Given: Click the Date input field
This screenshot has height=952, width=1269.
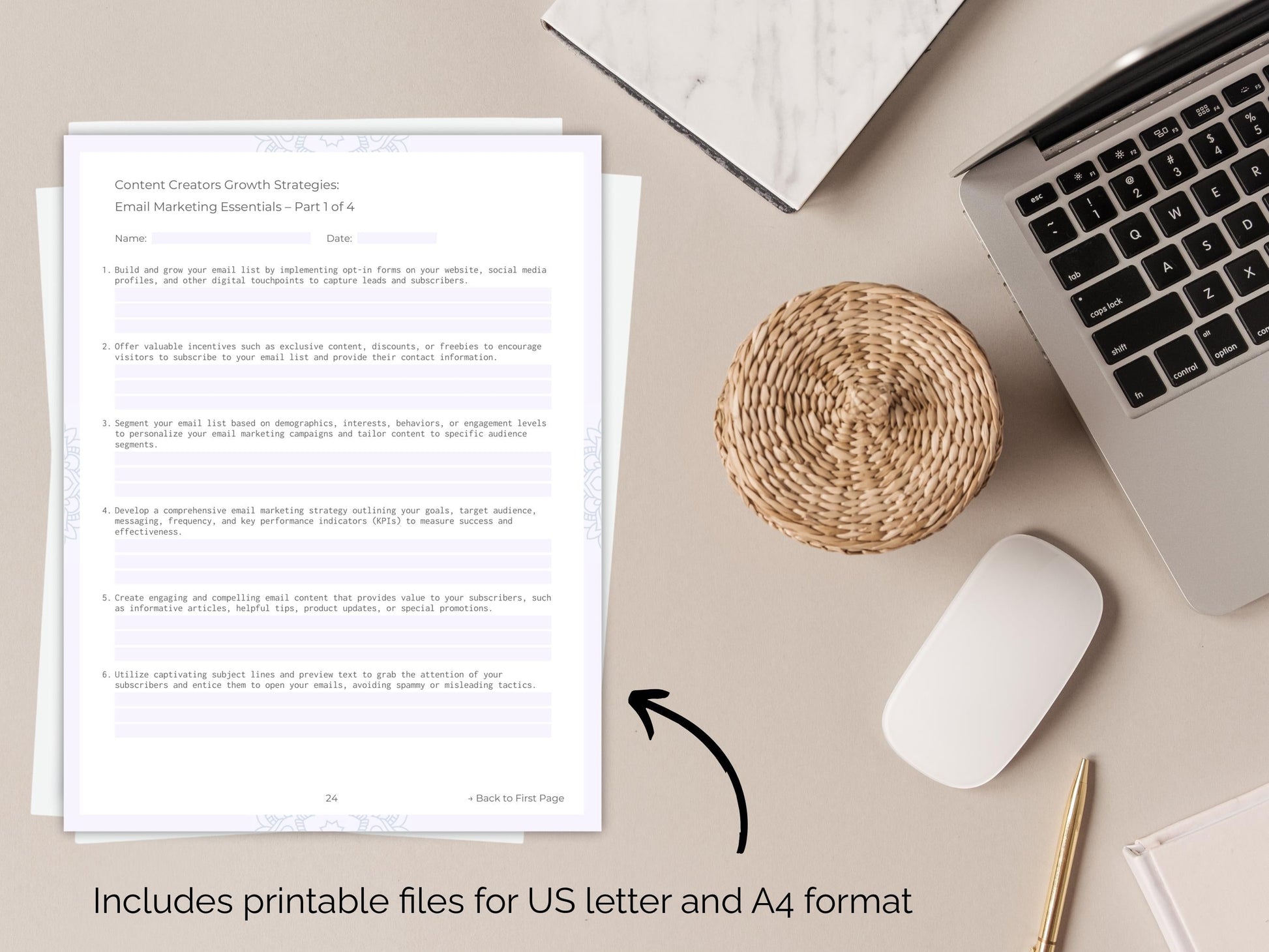Looking at the screenshot, I should (x=398, y=239).
